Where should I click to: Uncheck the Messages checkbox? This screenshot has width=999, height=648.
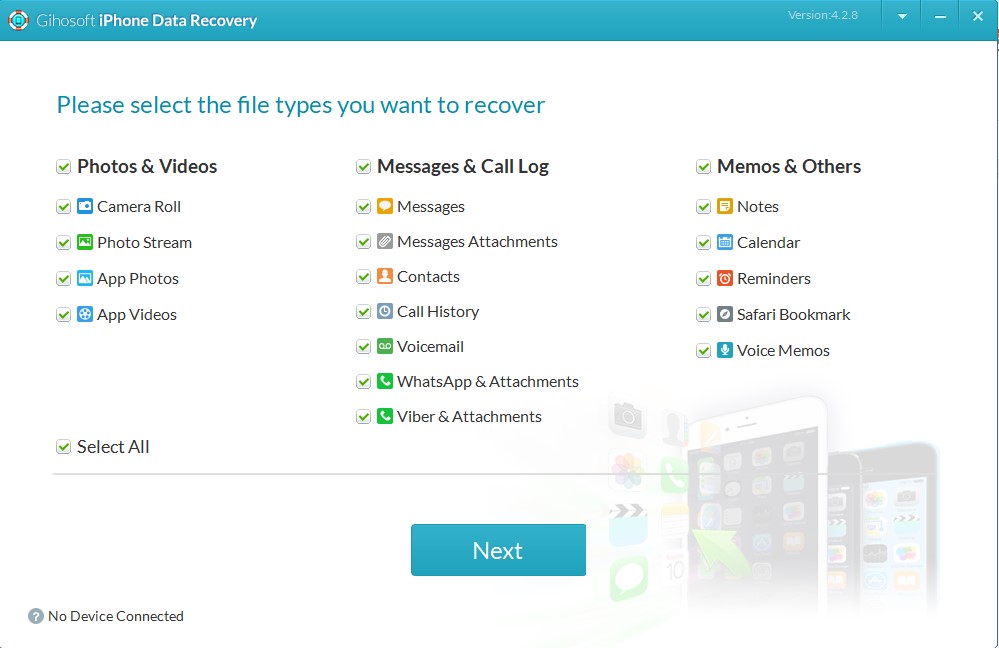click(363, 206)
